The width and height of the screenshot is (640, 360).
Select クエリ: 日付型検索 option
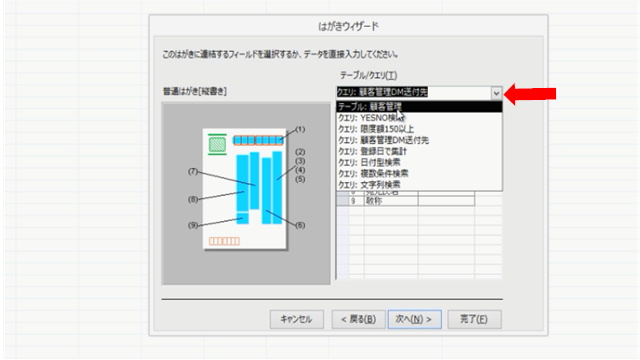[x=419, y=162]
